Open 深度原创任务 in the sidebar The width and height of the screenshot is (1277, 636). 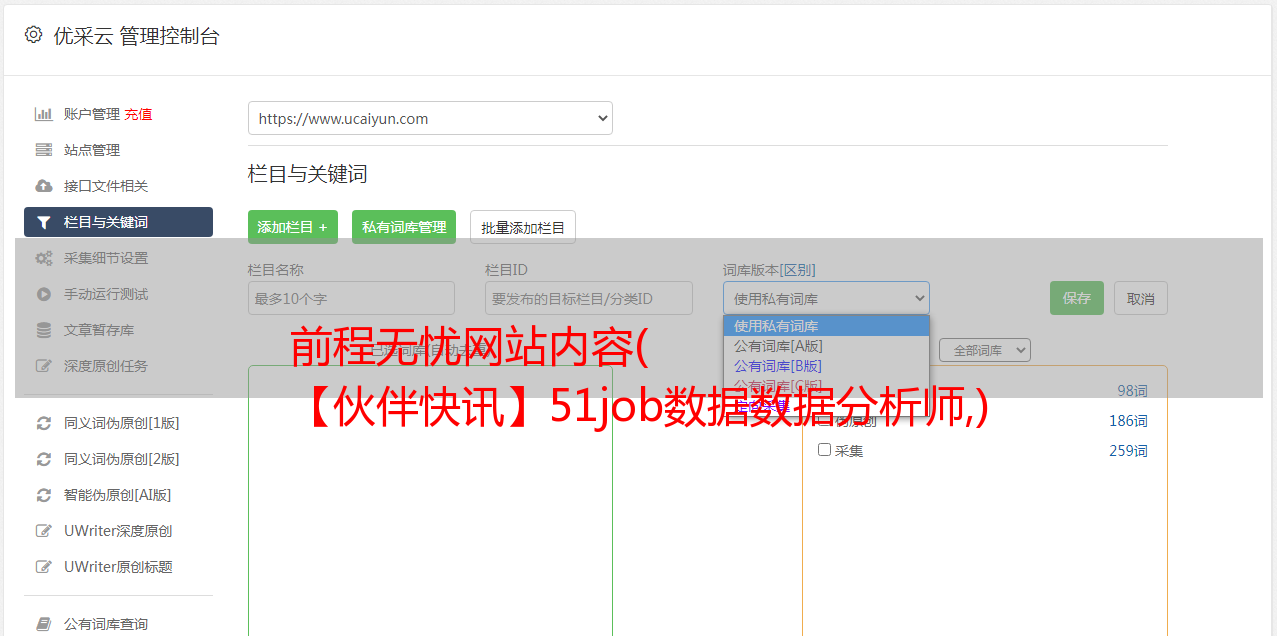coord(106,366)
